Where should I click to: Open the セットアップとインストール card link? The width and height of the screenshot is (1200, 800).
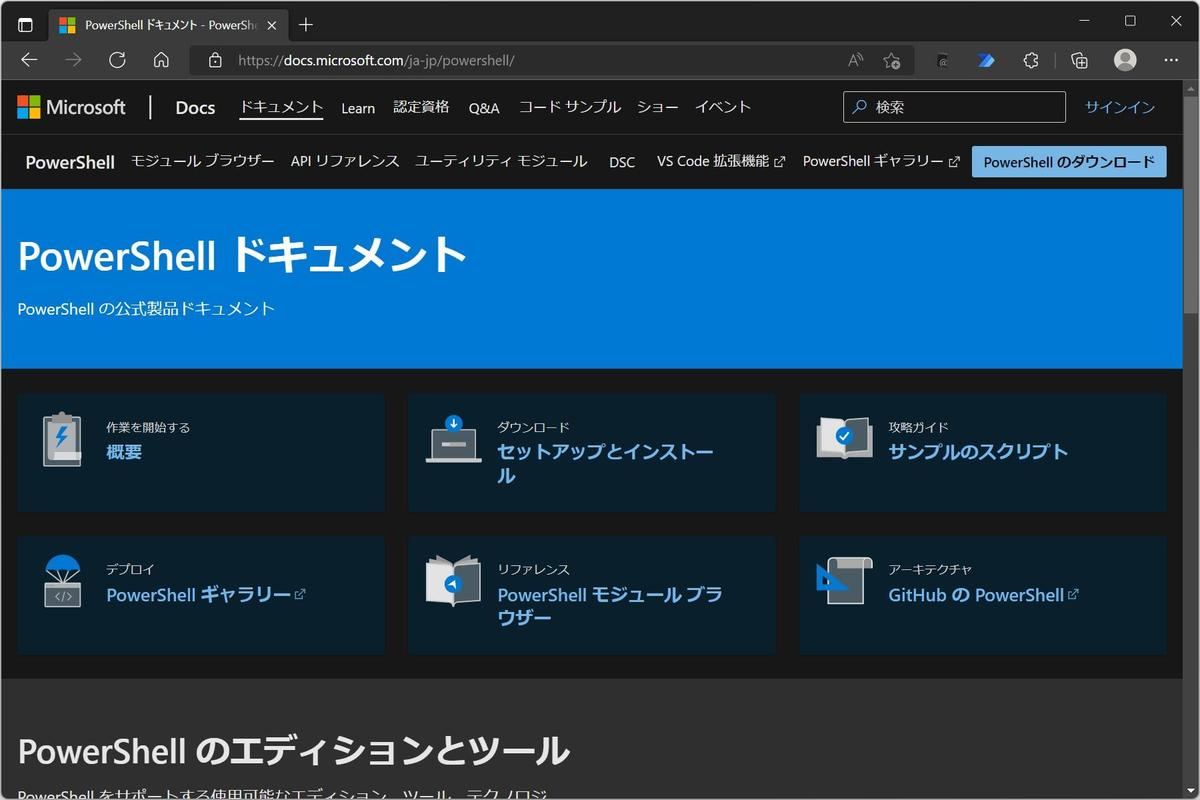point(605,464)
